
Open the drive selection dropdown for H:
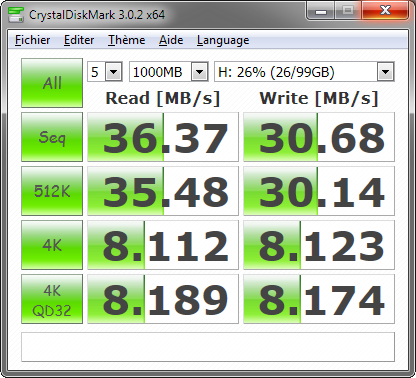(304, 72)
